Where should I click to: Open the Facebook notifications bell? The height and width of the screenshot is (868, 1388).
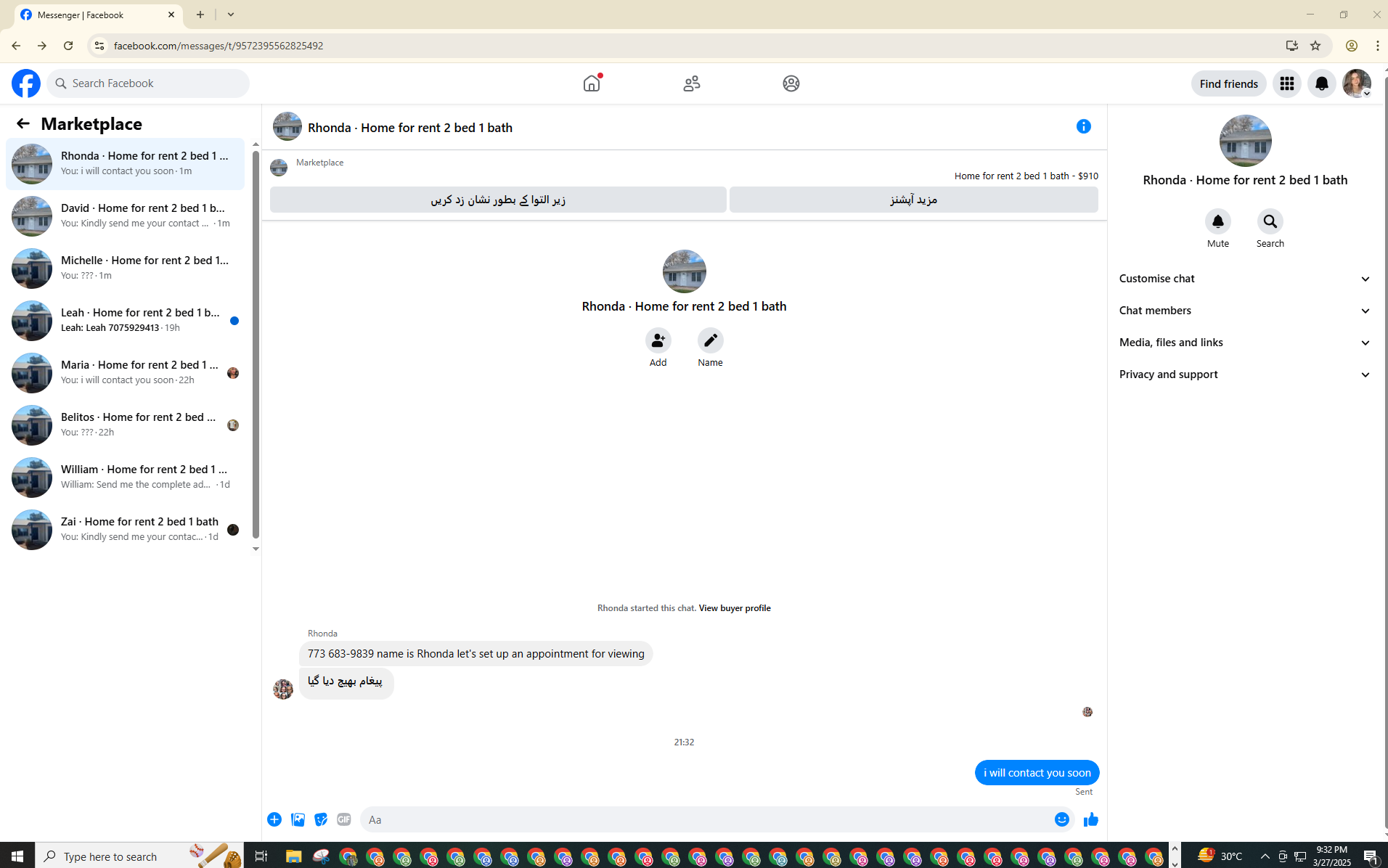(1322, 83)
